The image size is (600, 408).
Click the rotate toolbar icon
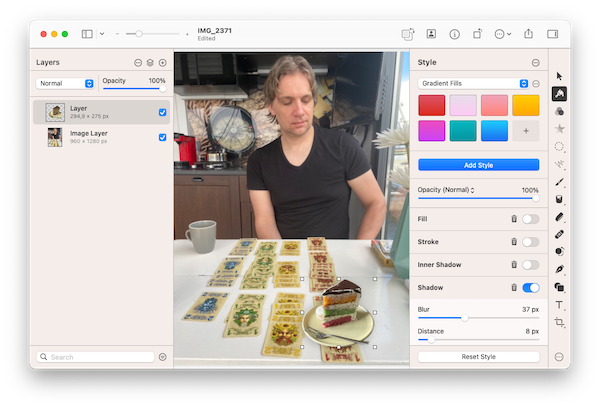pos(477,34)
